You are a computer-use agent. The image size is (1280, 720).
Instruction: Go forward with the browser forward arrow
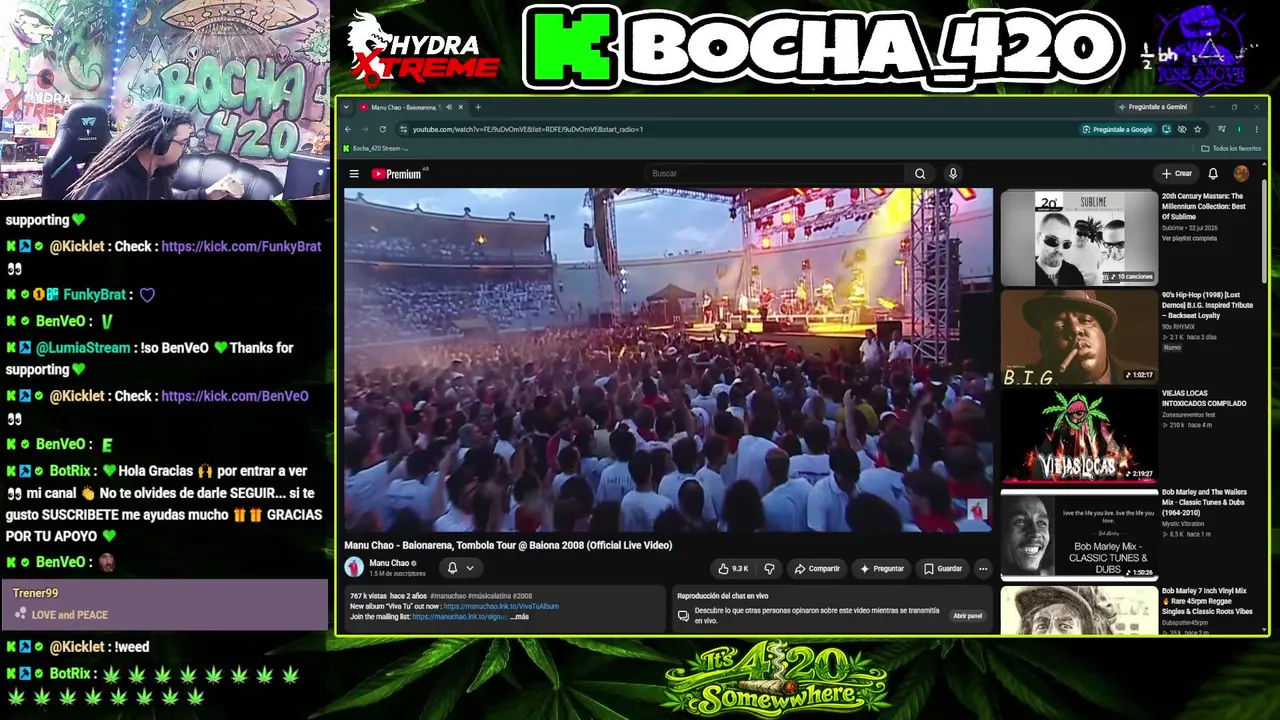click(x=365, y=129)
